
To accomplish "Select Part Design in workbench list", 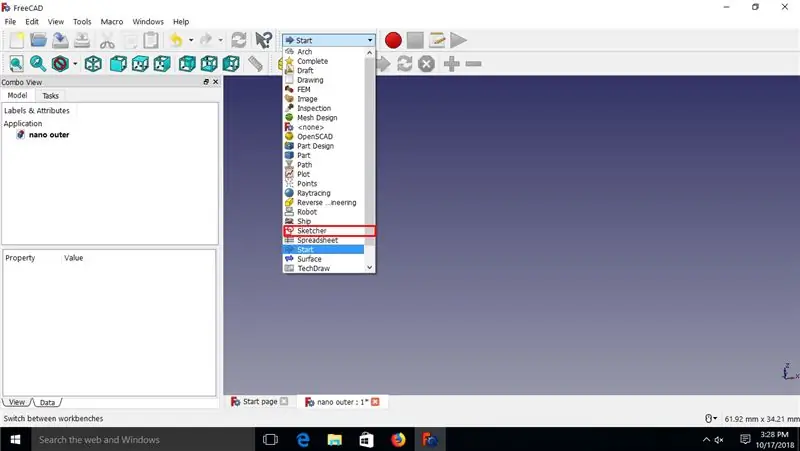I will point(323,146).
